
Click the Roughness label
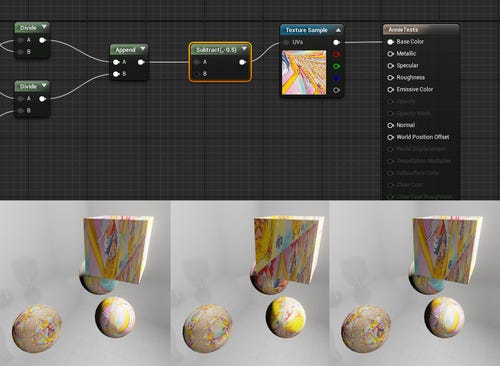[x=411, y=78]
